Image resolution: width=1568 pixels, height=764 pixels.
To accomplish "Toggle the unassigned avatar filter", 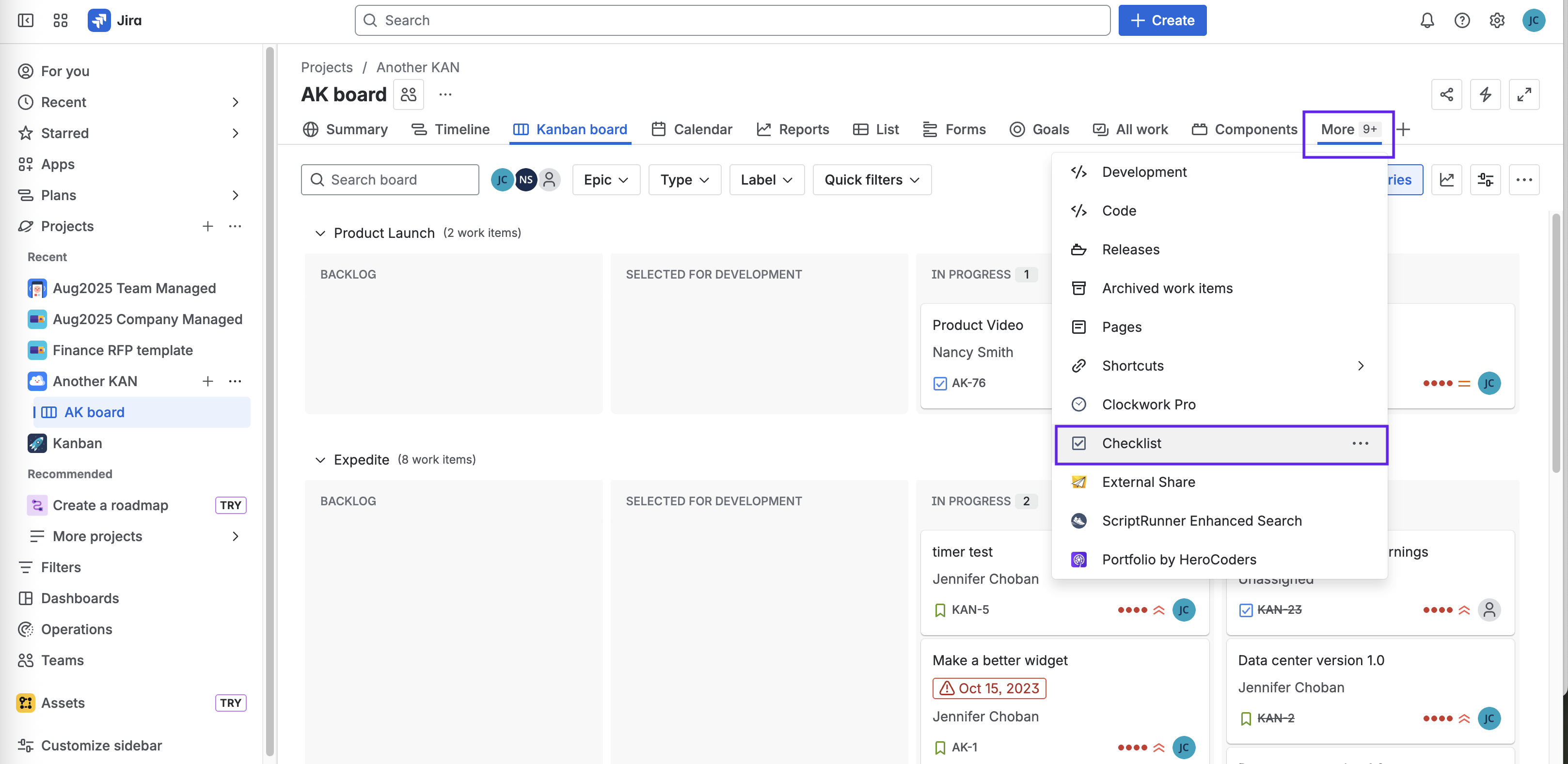I will (549, 179).
